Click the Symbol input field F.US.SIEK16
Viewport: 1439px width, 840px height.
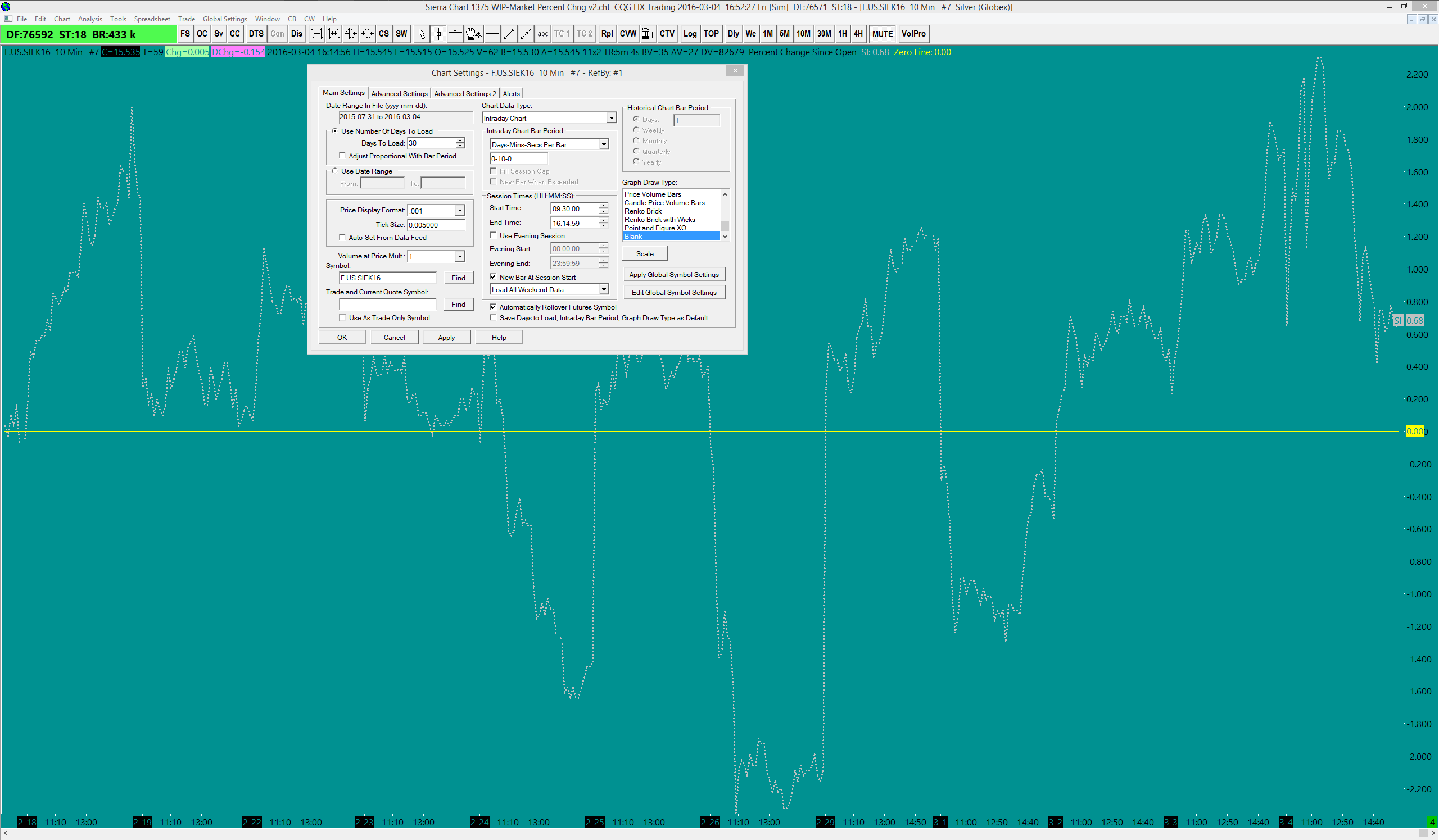pos(387,278)
